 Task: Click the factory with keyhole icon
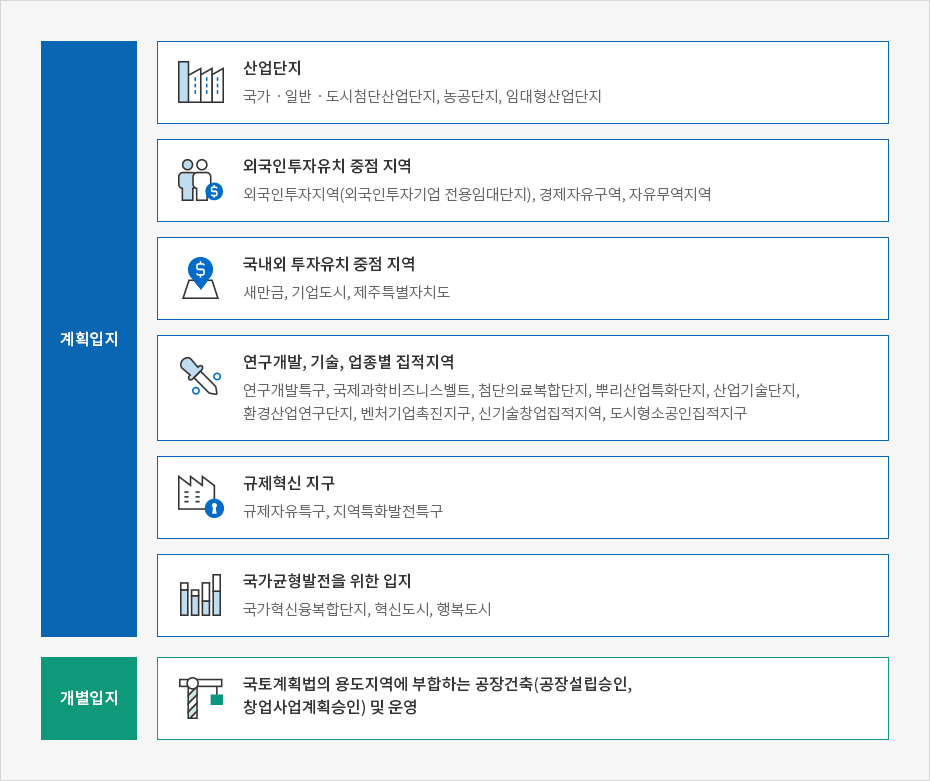[x=200, y=496]
